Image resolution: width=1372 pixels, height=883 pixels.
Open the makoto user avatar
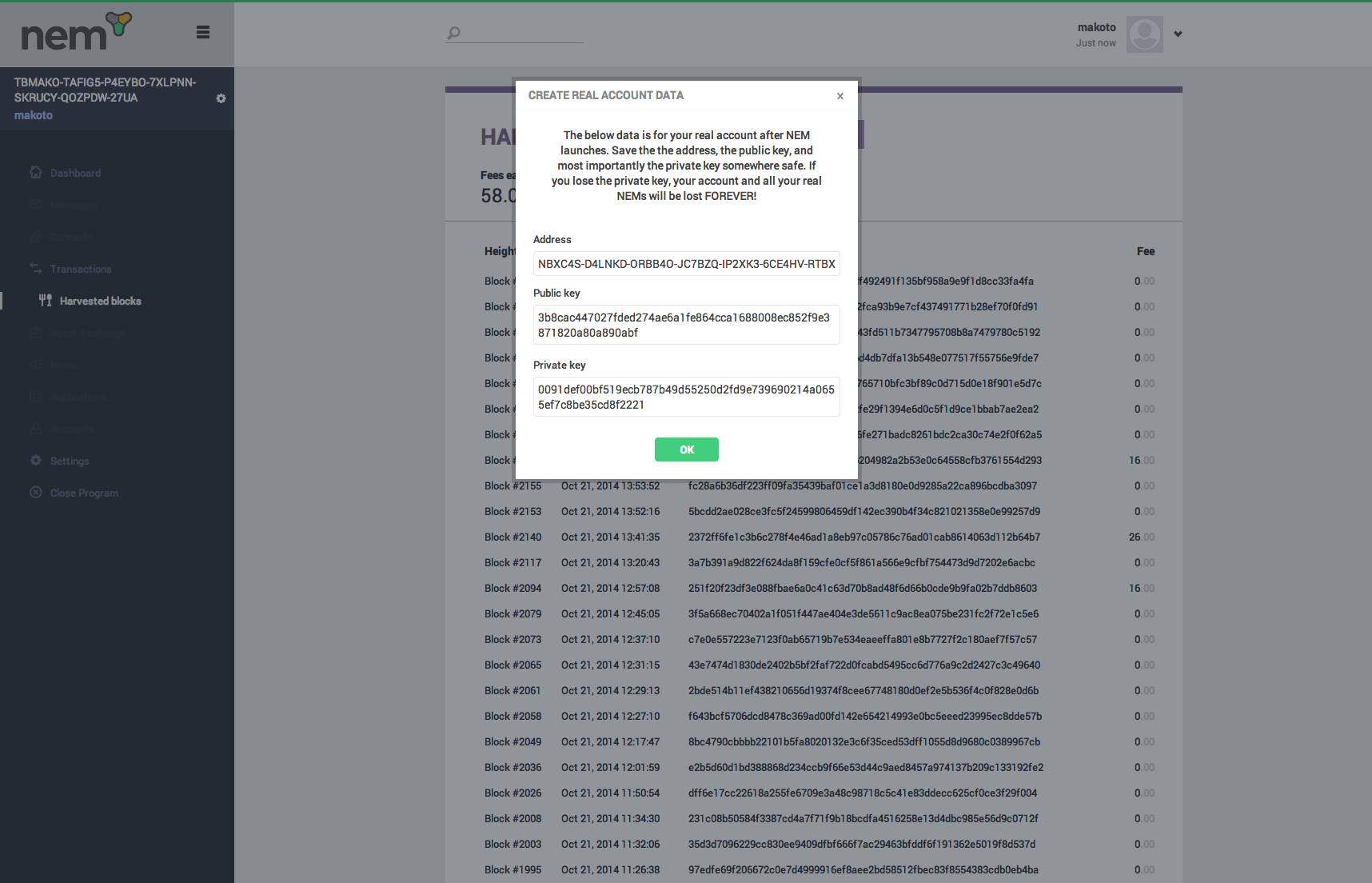click(1145, 34)
